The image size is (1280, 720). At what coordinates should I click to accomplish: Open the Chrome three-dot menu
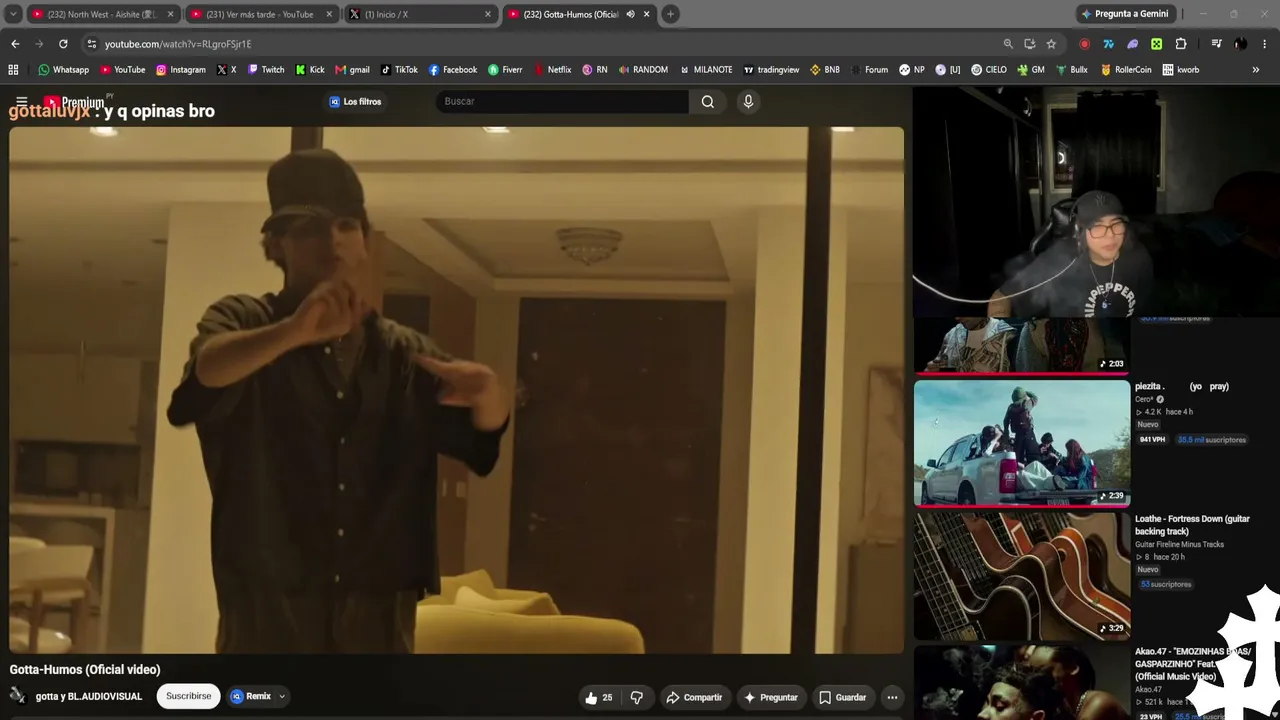tap(1264, 44)
